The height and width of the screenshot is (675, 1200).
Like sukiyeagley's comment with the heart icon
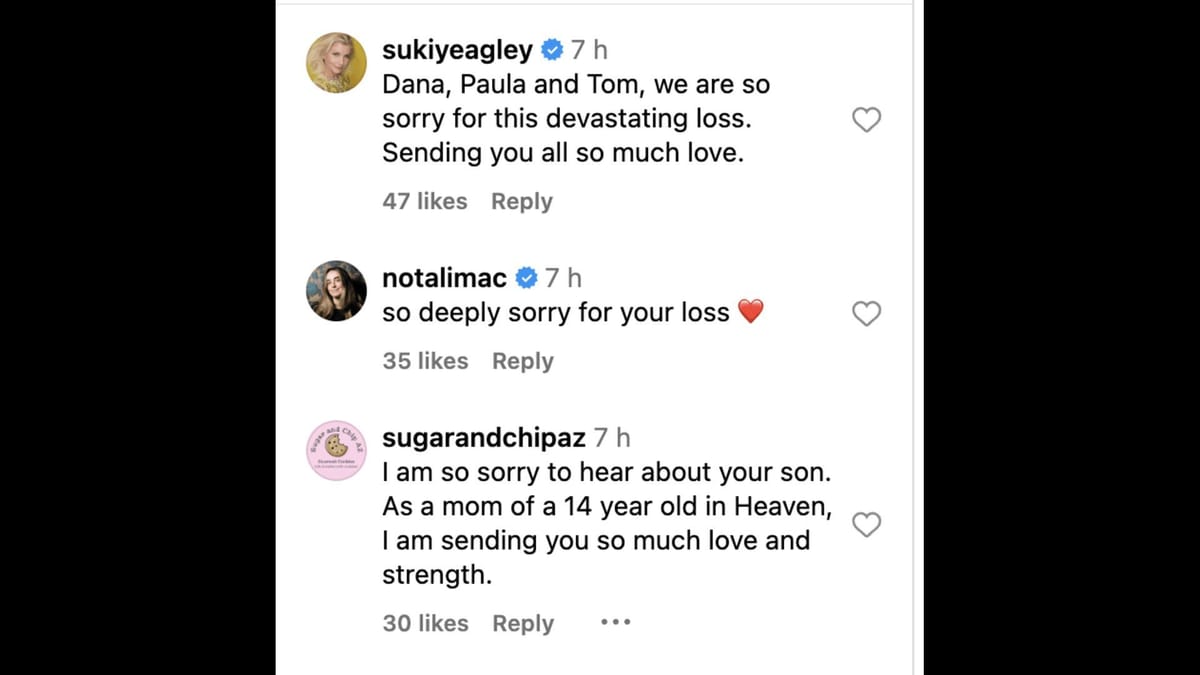(866, 119)
